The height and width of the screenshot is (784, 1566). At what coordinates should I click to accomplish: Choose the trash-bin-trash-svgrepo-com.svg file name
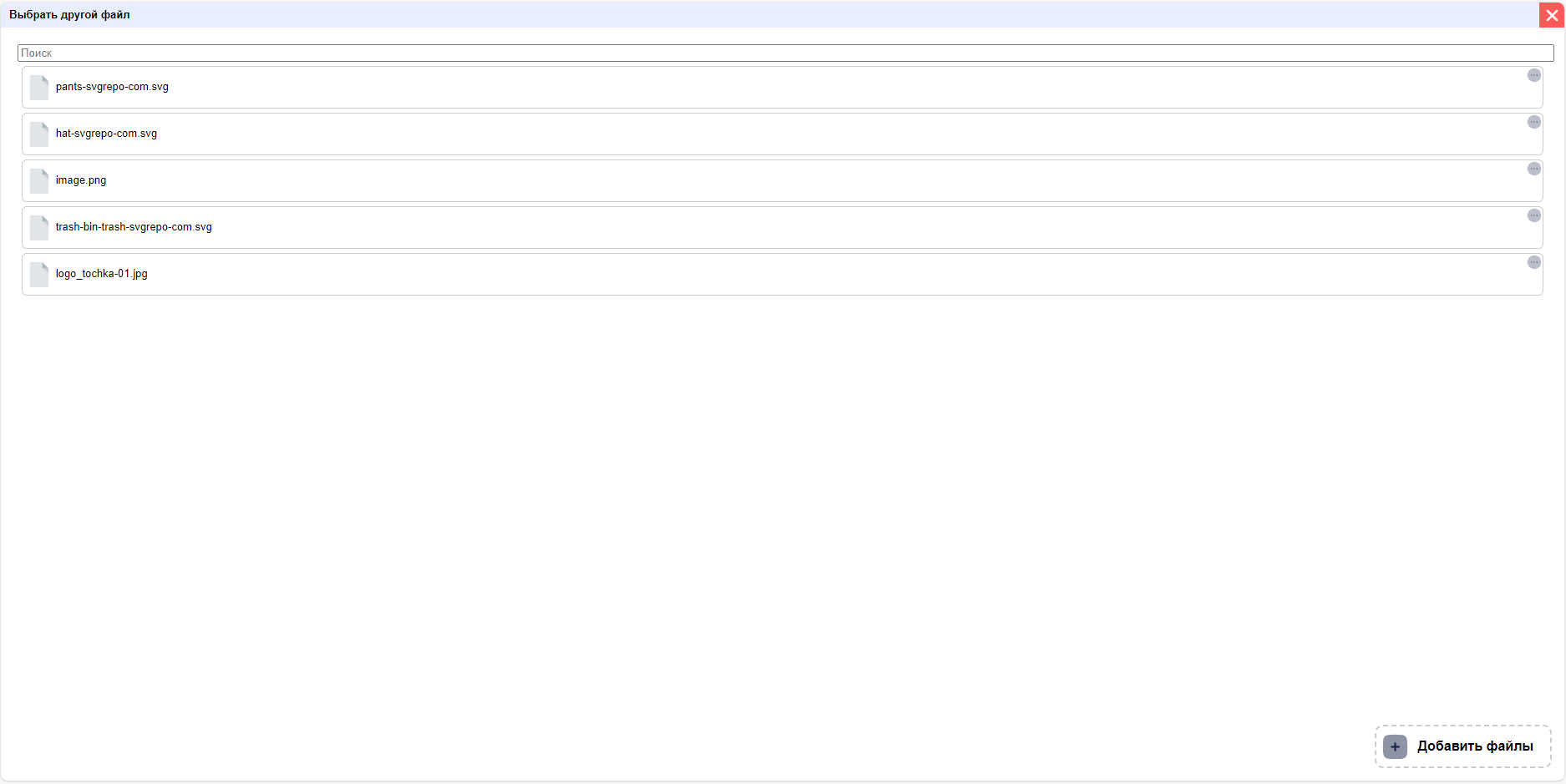pyautogui.click(x=134, y=227)
